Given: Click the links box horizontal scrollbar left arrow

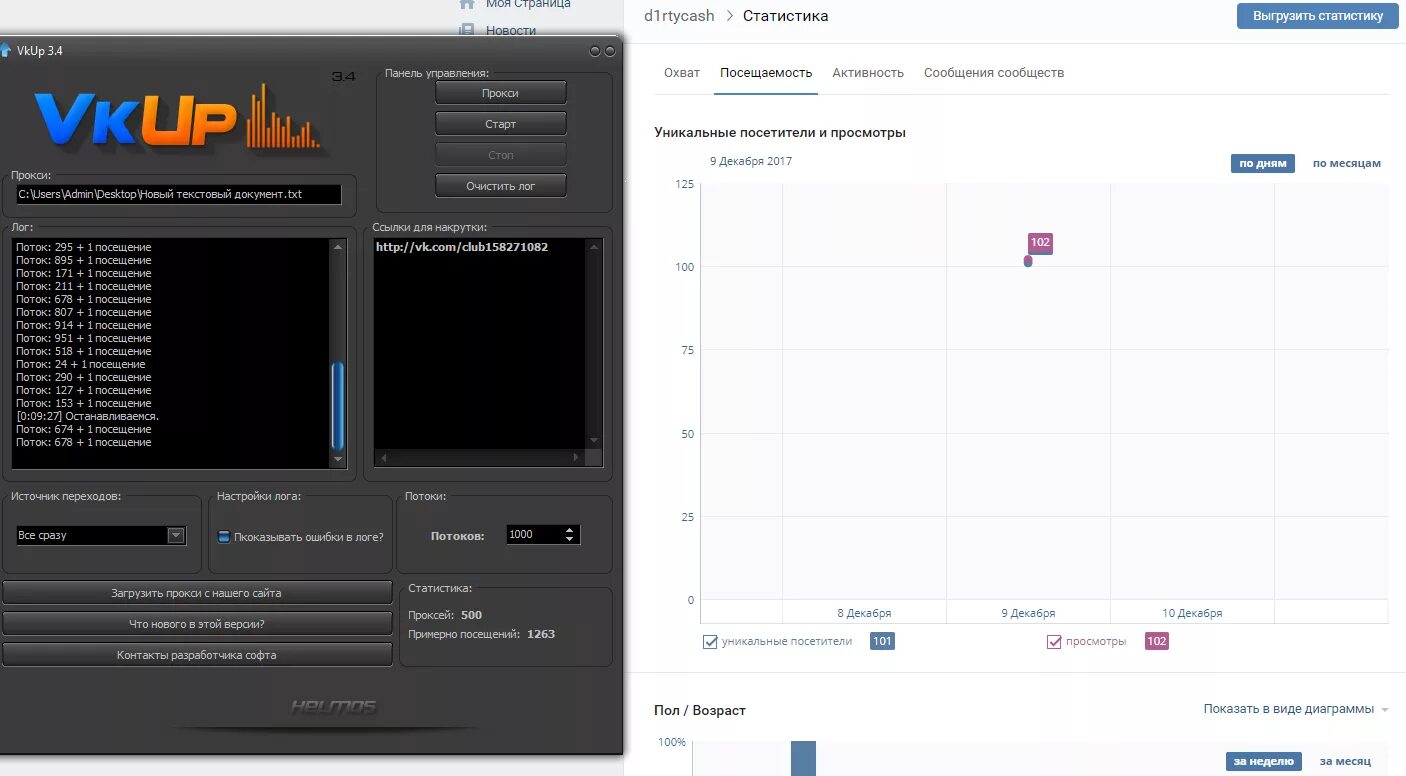Looking at the screenshot, I should 382,457.
